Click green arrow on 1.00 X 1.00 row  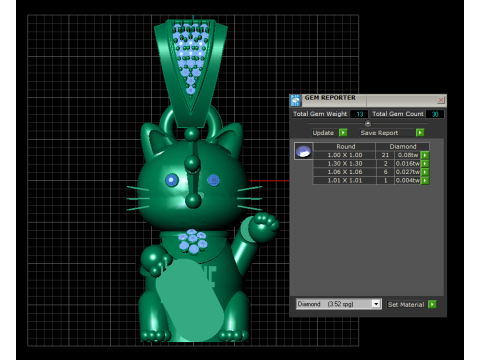pos(425,155)
